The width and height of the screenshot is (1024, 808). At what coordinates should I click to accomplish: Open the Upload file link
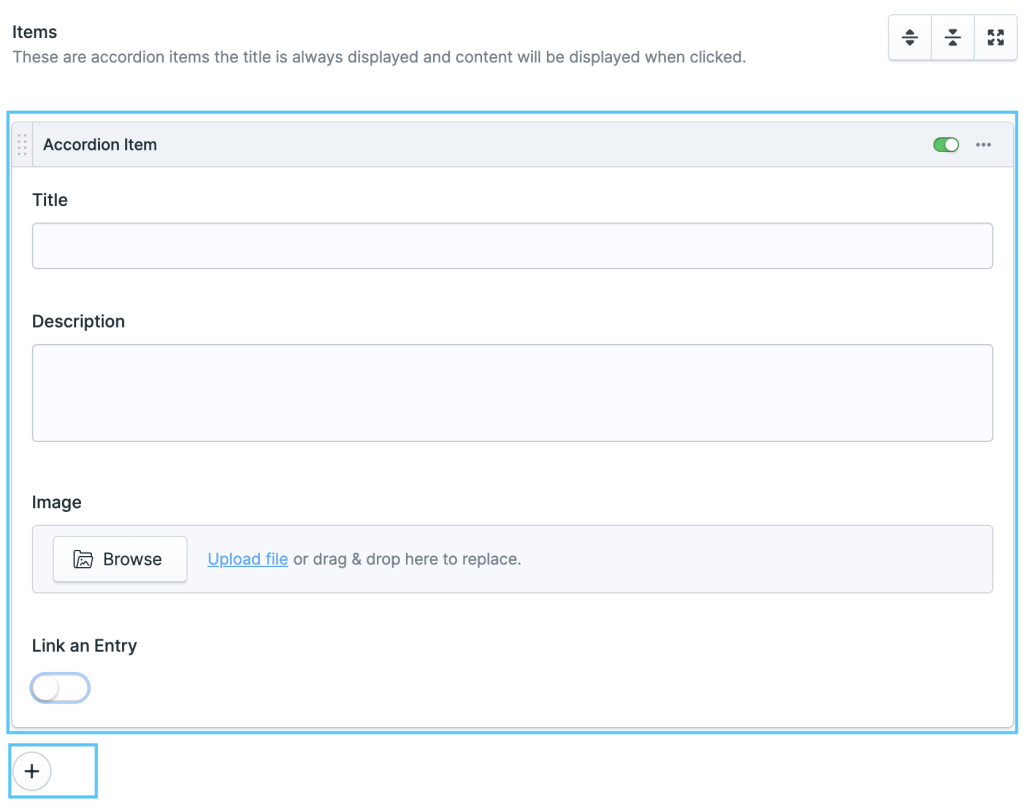coord(247,558)
